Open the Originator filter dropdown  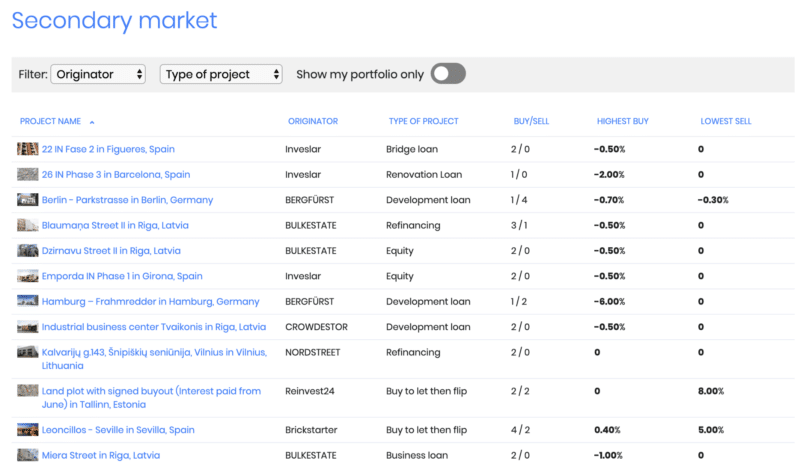pyautogui.click(x=98, y=75)
